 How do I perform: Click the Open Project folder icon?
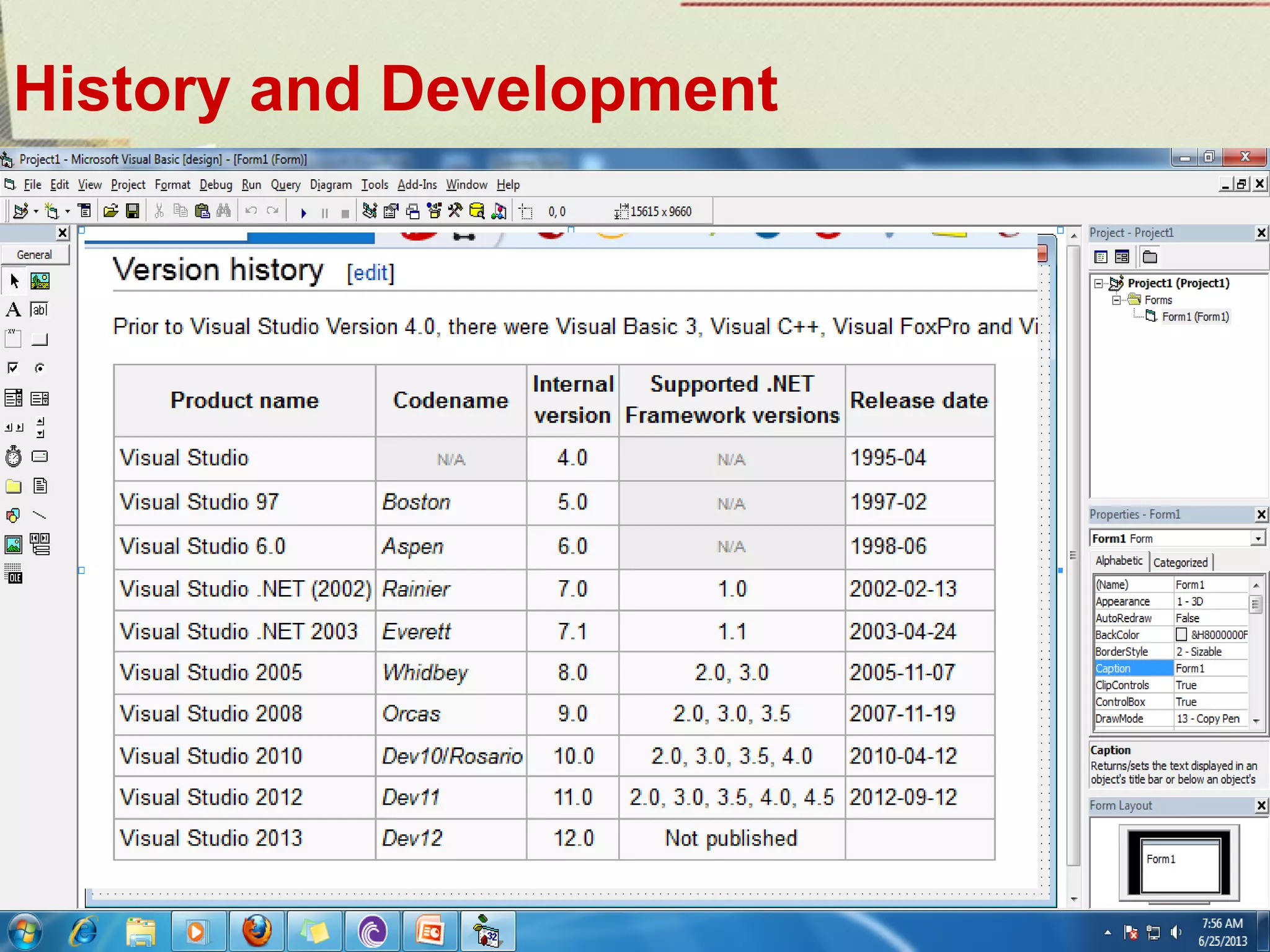110,211
